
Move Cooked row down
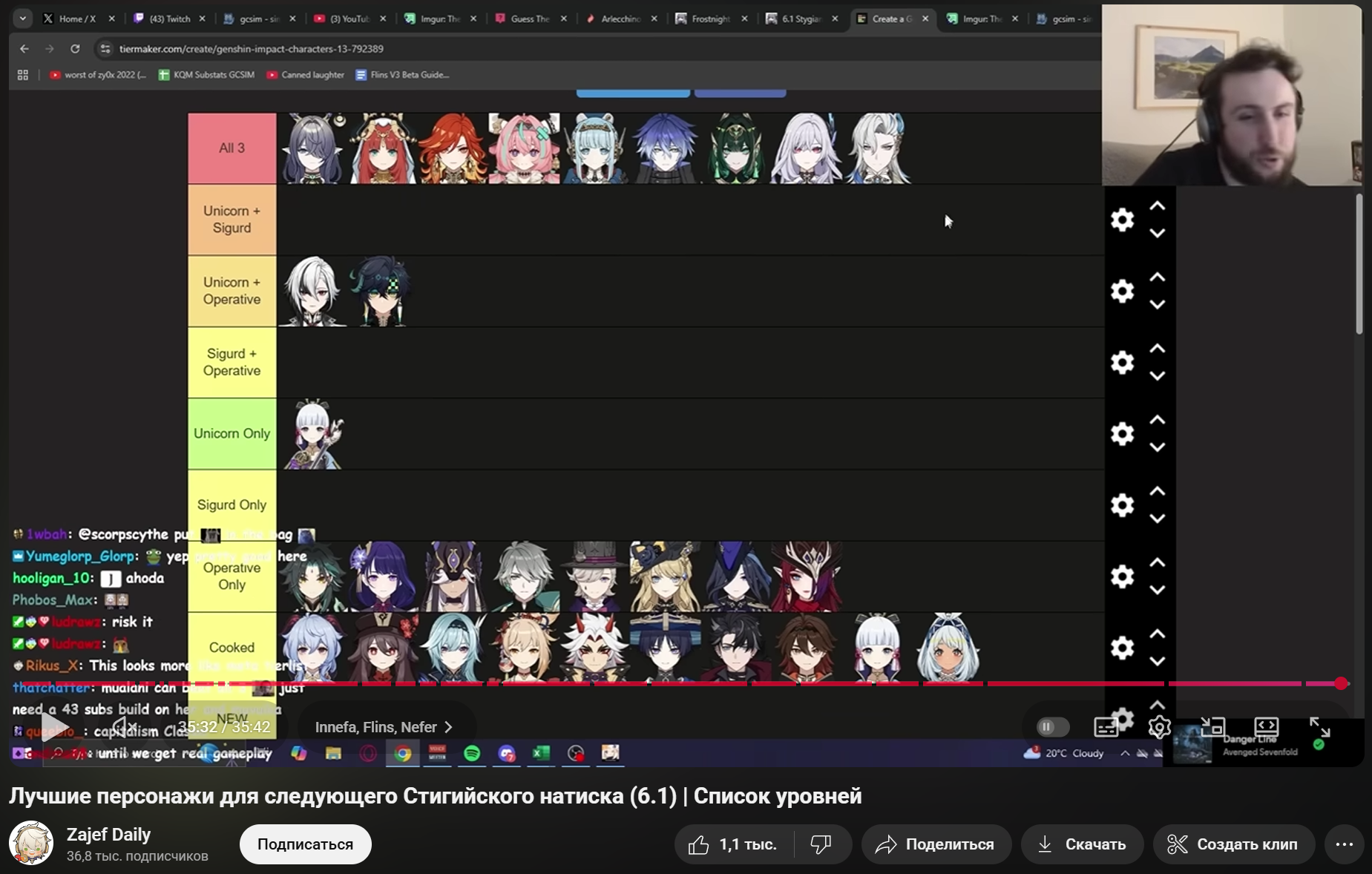[1157, 661]
